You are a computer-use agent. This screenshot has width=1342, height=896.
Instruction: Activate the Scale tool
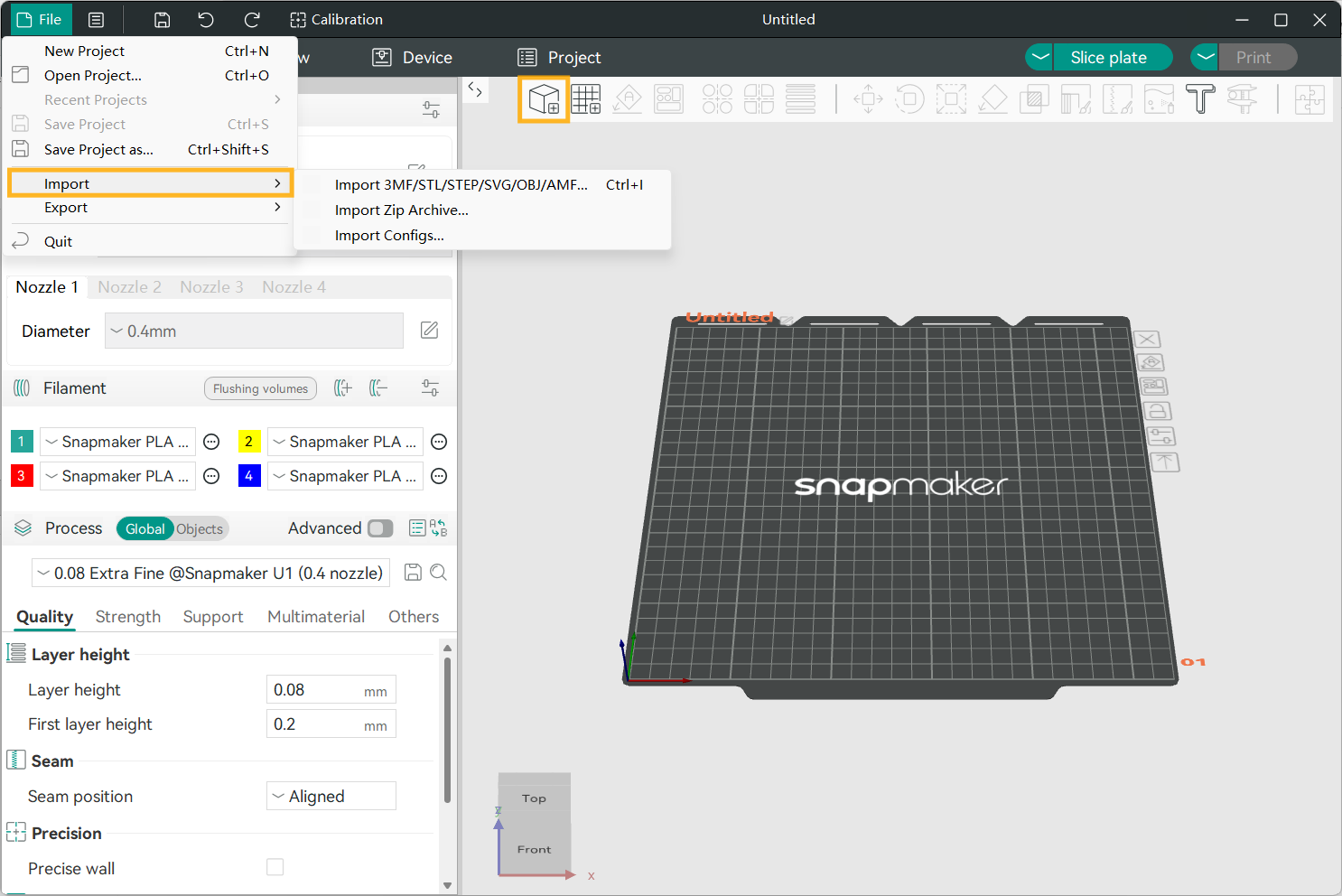951,99
